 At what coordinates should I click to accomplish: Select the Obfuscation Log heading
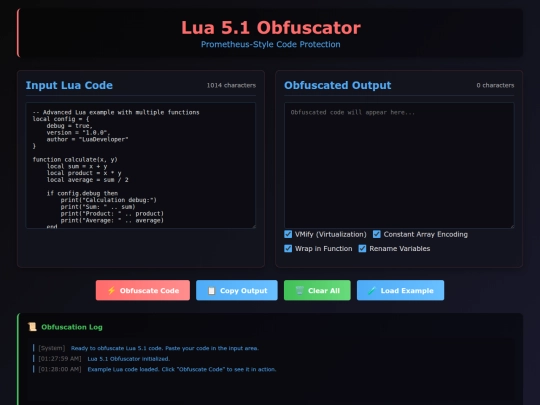click(72, 327)
